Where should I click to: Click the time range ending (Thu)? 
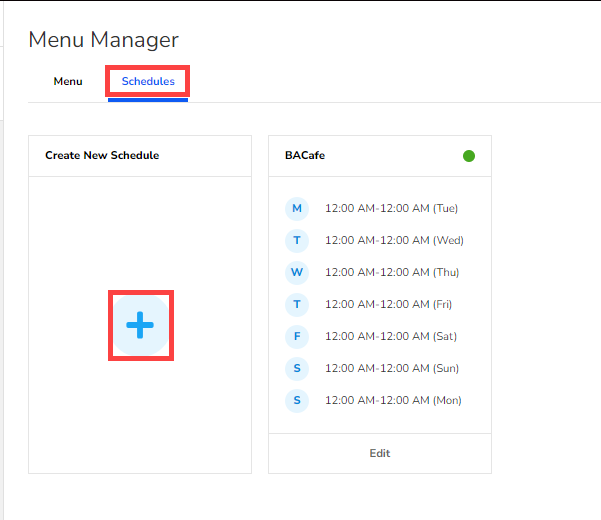coord(392,273)
